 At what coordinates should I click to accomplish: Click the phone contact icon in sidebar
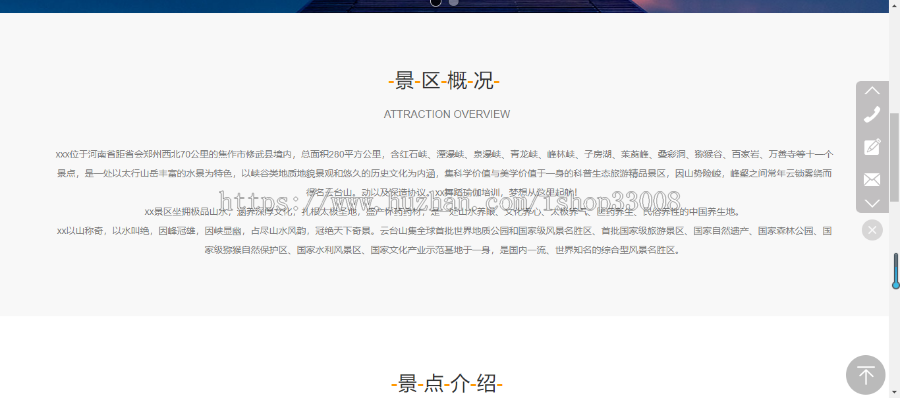click(872, 114)
